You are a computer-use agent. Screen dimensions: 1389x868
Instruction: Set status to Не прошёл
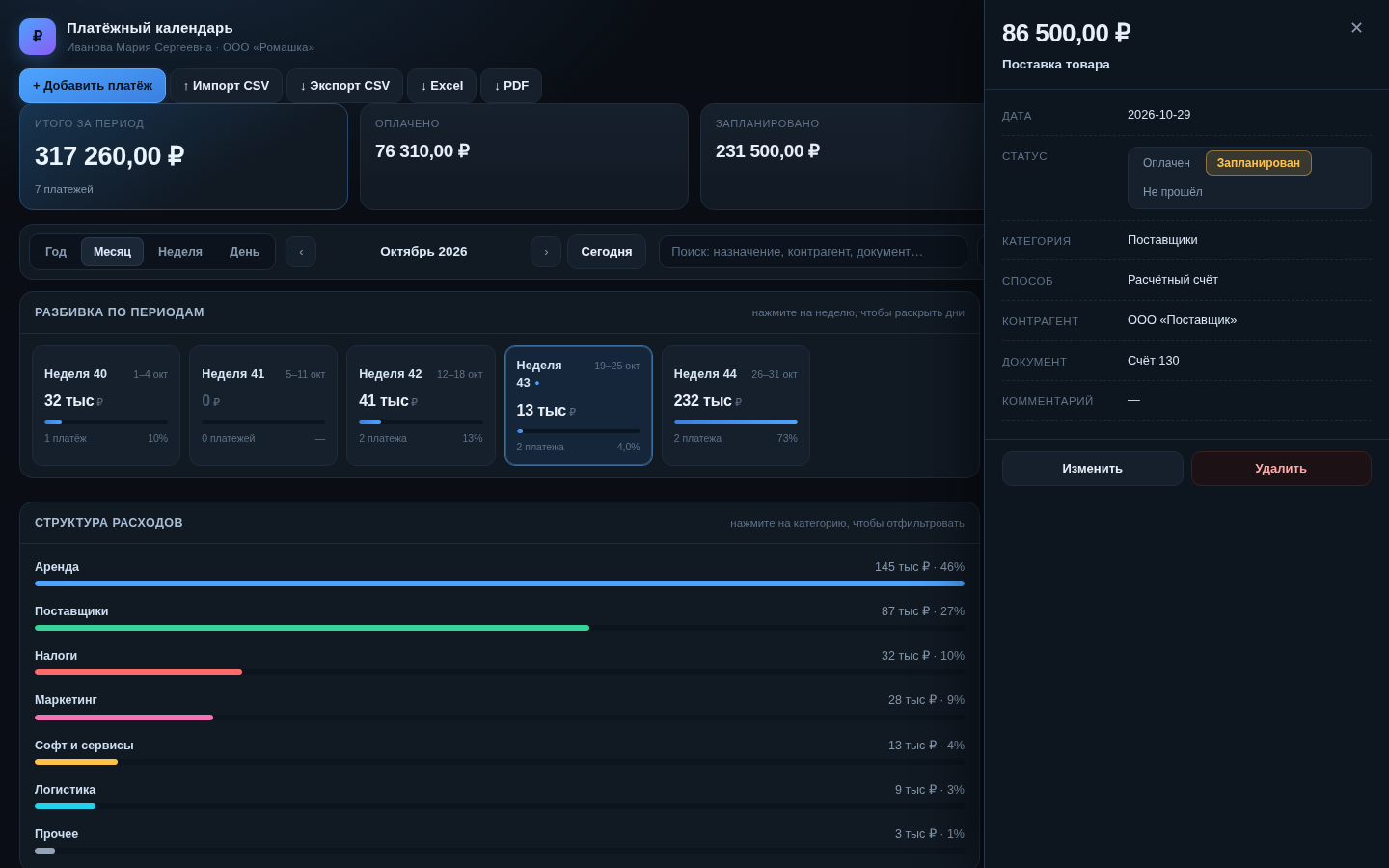click(x=1173, y=192)
